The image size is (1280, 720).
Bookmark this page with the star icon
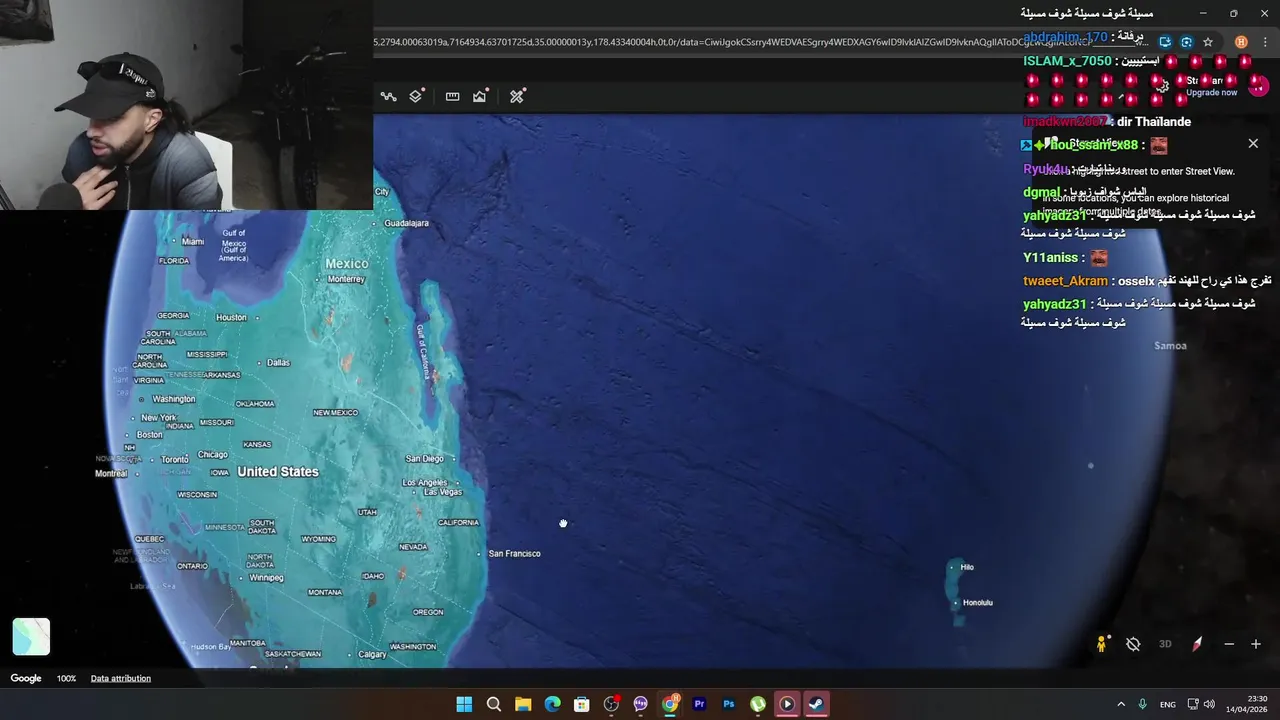coord(1208,42)
